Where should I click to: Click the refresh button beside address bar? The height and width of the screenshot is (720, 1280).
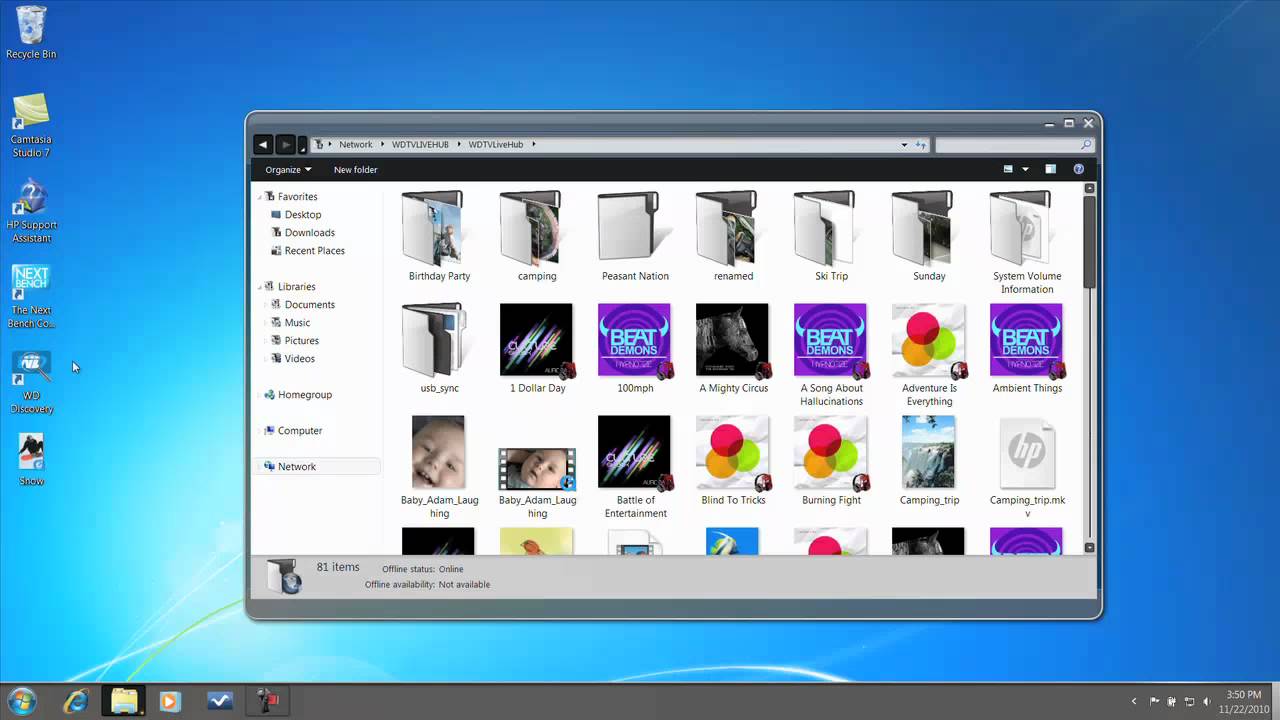[x=921, y=144]
